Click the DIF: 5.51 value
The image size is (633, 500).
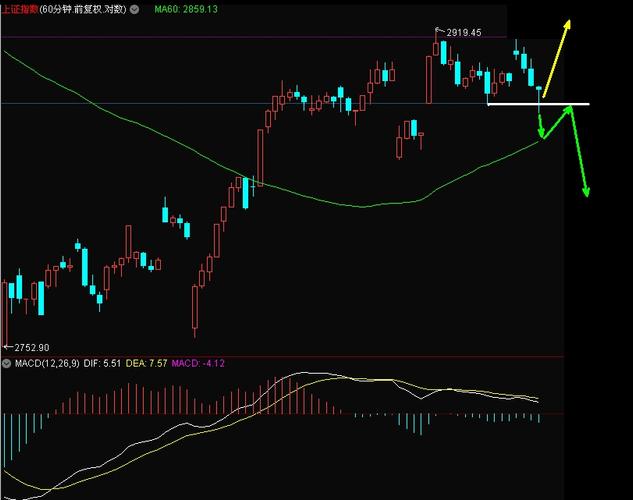(x=102, y=363)
